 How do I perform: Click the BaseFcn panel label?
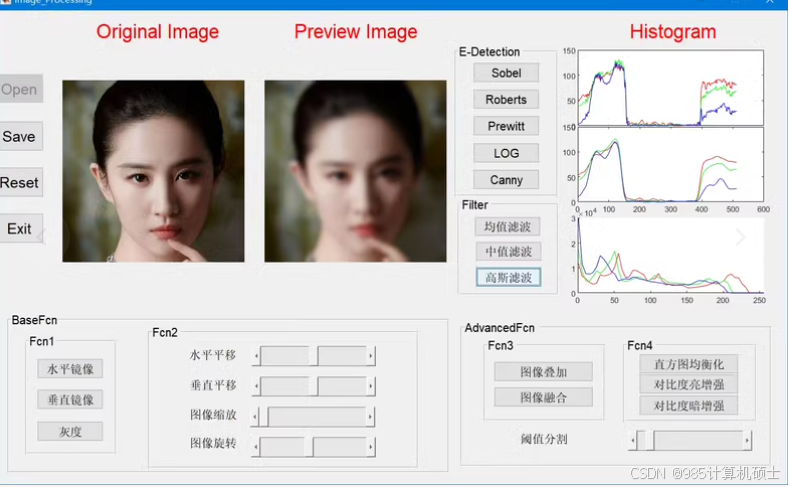(x=34, y=320)
